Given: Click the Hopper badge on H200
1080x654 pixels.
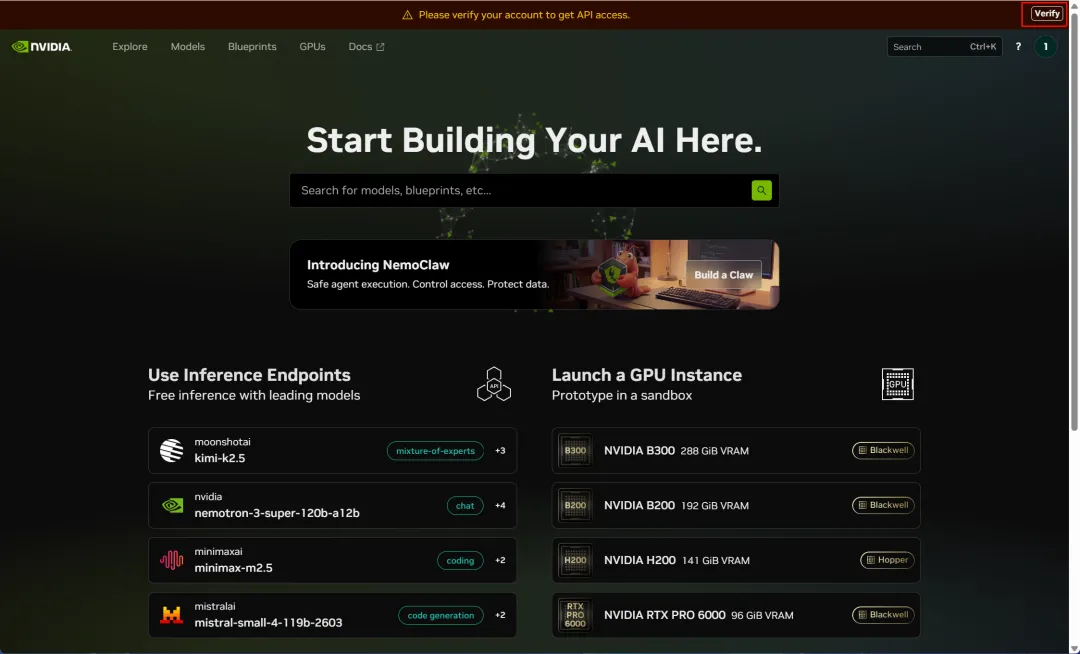Looking at the screenshot, I should [887, 560].
